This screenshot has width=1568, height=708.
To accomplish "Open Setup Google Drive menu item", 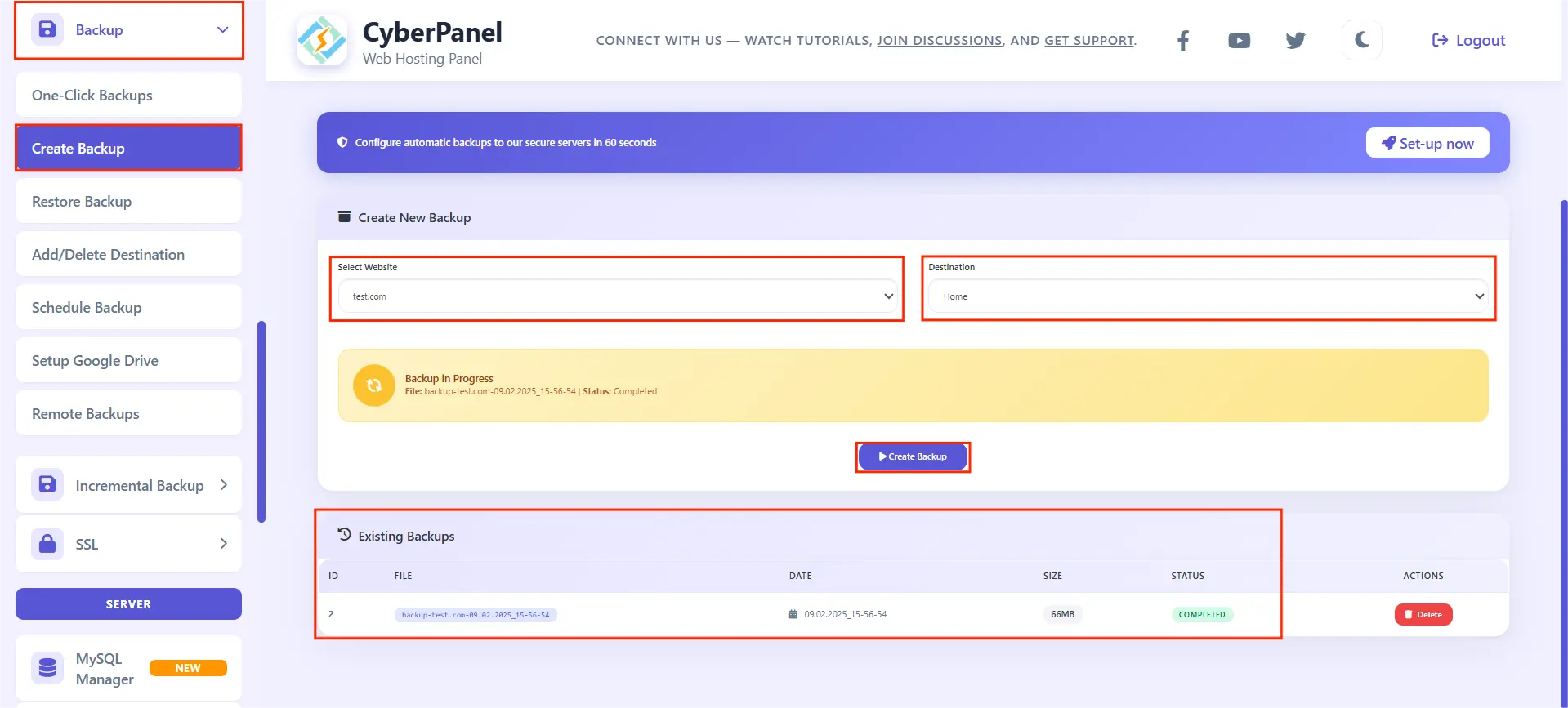I will point(128,360).
